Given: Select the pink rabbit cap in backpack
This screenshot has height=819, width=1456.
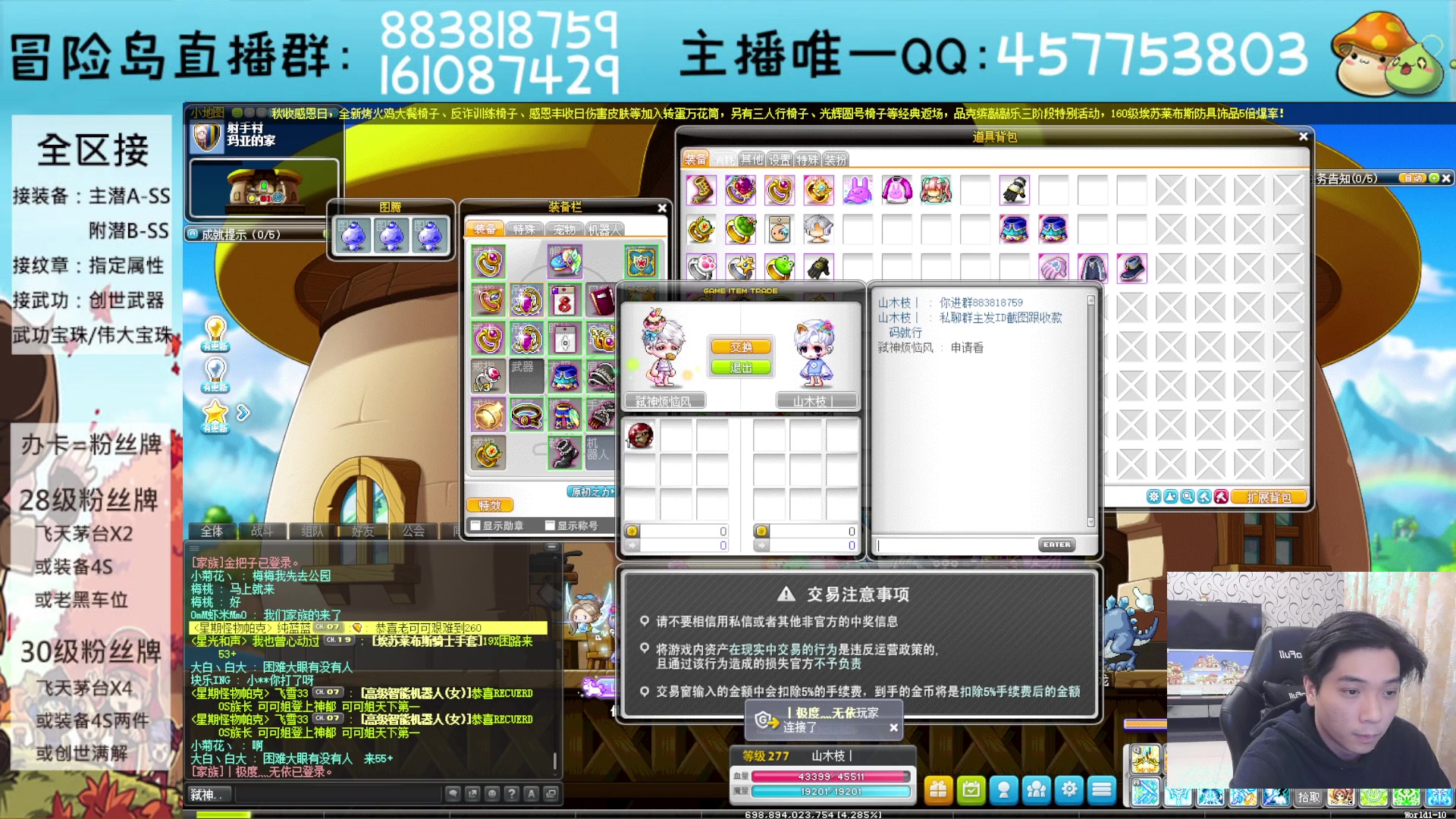Looking at the screenshot, I should pos(858,190).
